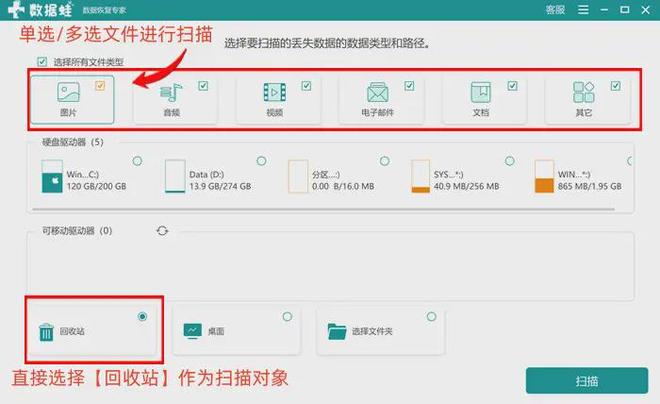Click the 数据蛙 app logo
Image resolution: width=660 pixels, height=404 pixels.
click(40, 10)
